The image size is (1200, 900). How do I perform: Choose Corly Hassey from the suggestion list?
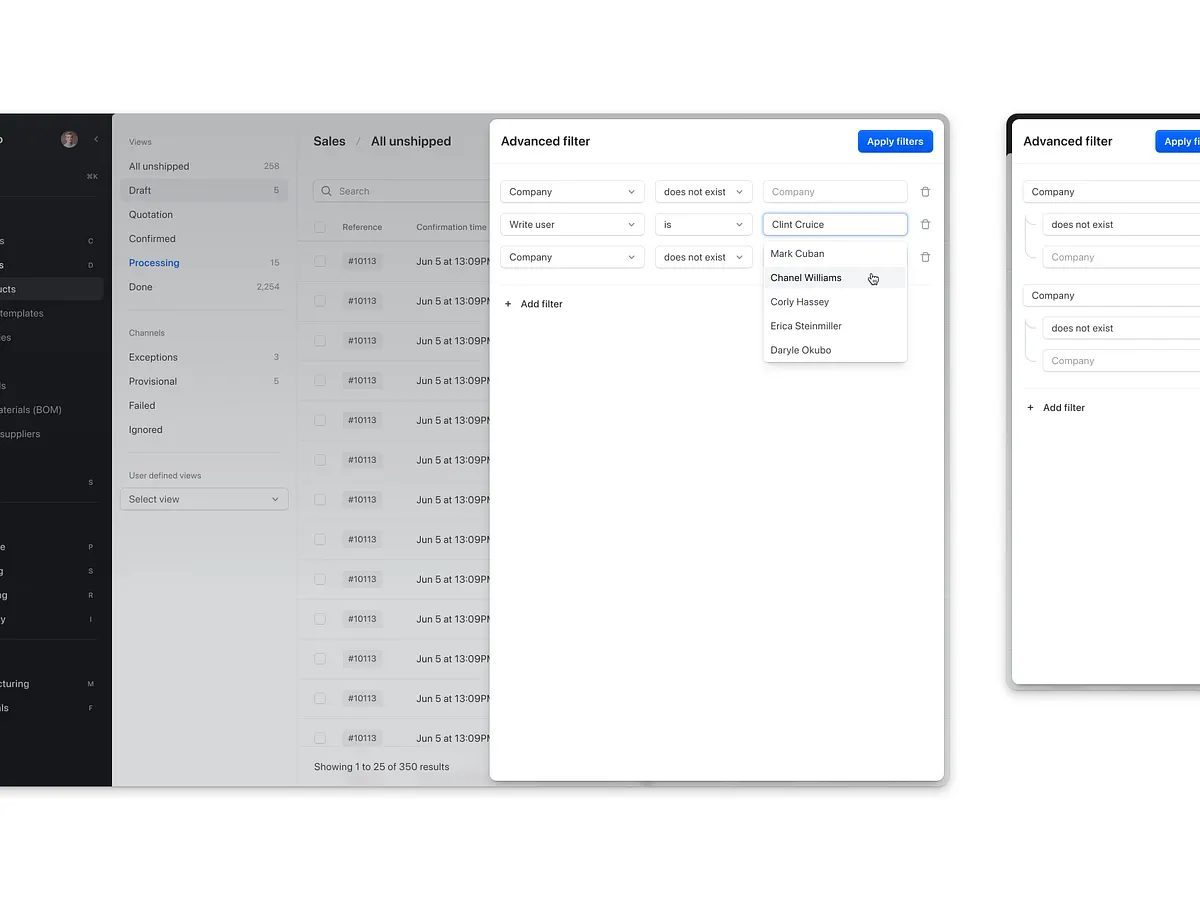pos(835,302)
